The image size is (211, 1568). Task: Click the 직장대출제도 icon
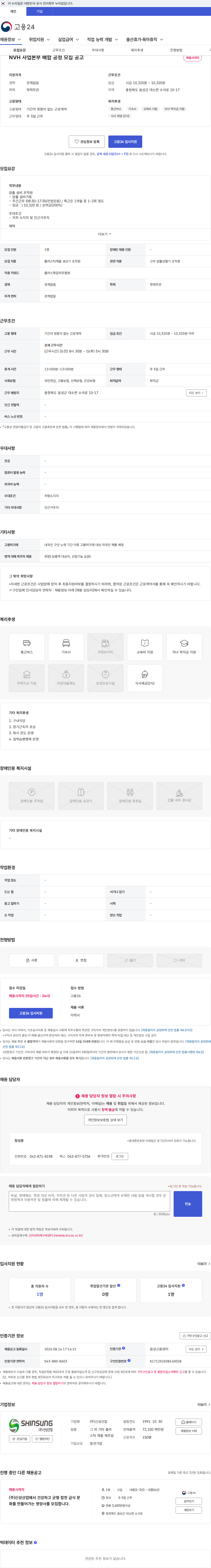tap(66, 678)
